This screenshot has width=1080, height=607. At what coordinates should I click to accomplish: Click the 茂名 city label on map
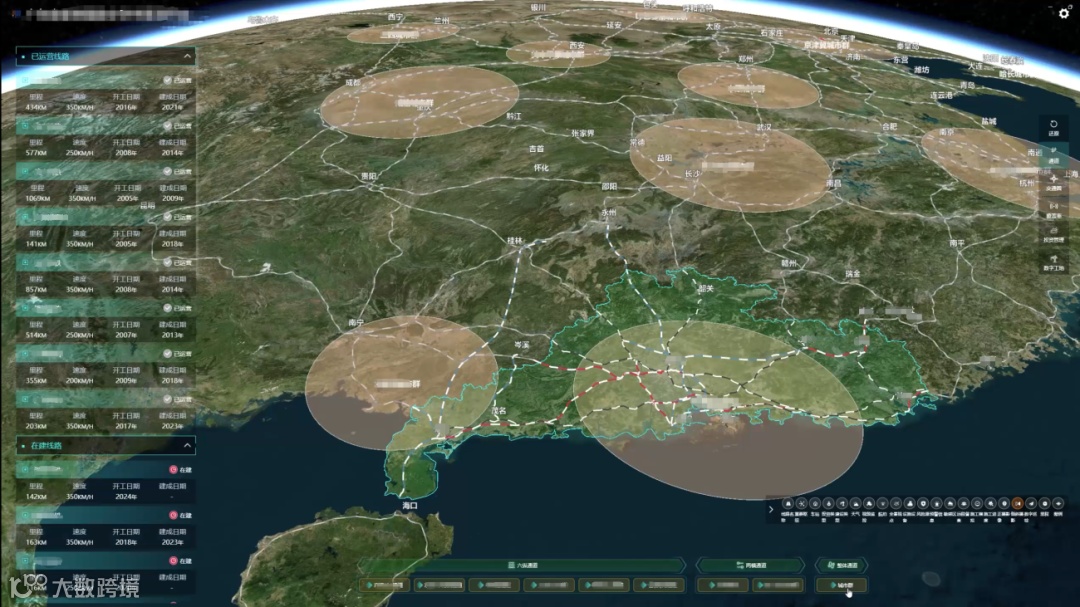click(x=499, y=411)
